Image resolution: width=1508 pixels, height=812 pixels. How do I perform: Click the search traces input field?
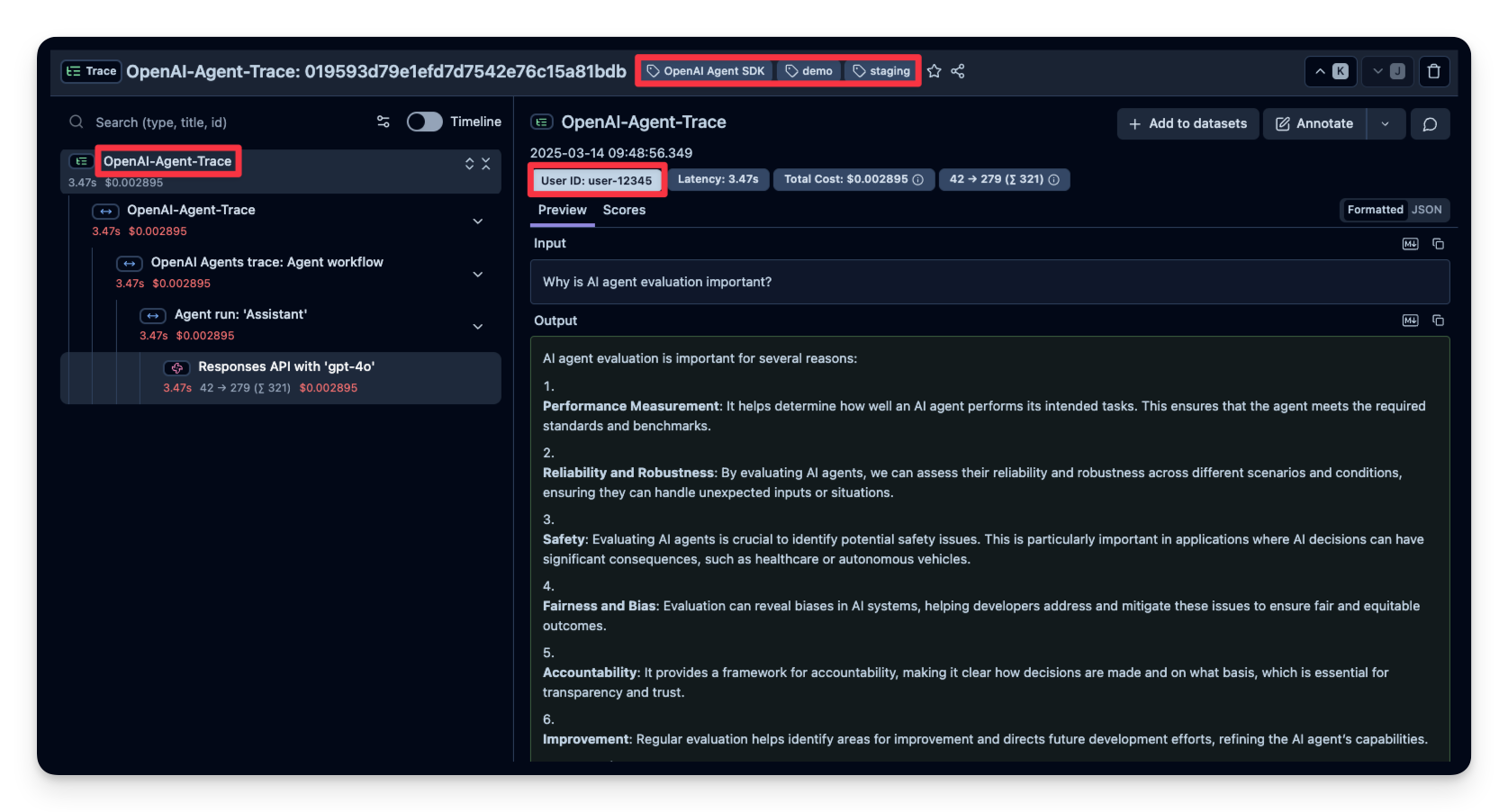pyautogui.click(x=207, y=122)
